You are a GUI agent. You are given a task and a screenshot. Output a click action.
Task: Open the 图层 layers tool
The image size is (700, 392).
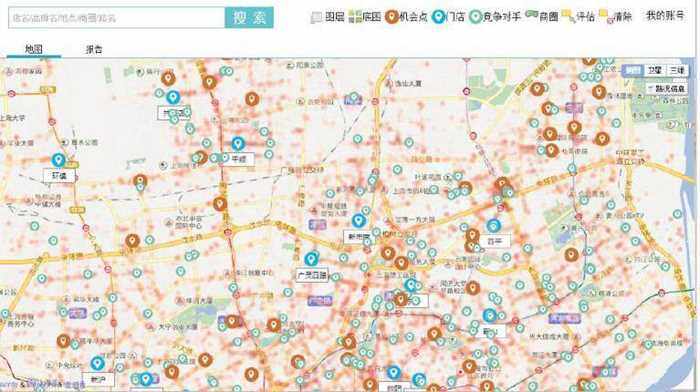328,17
